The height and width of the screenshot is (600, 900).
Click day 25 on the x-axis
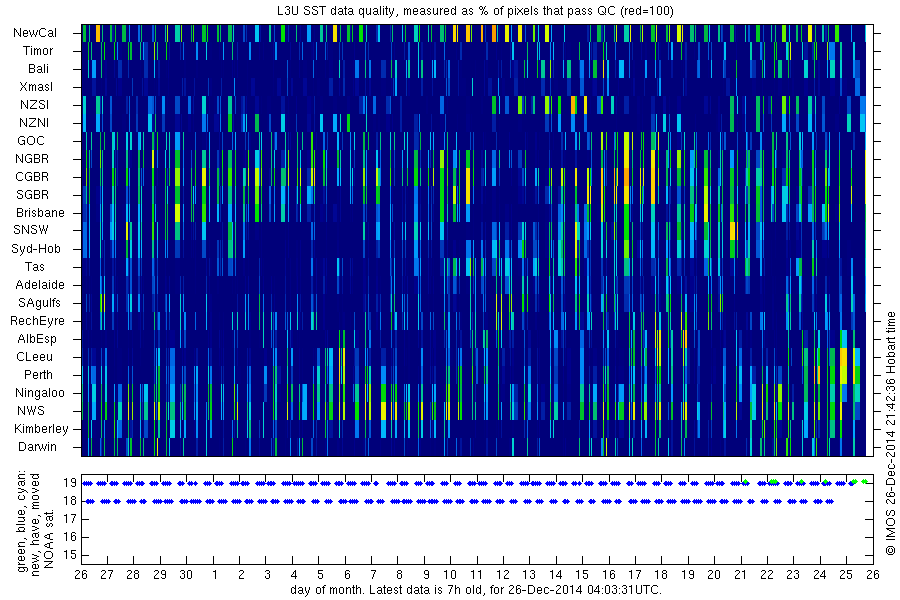point(846,575)
